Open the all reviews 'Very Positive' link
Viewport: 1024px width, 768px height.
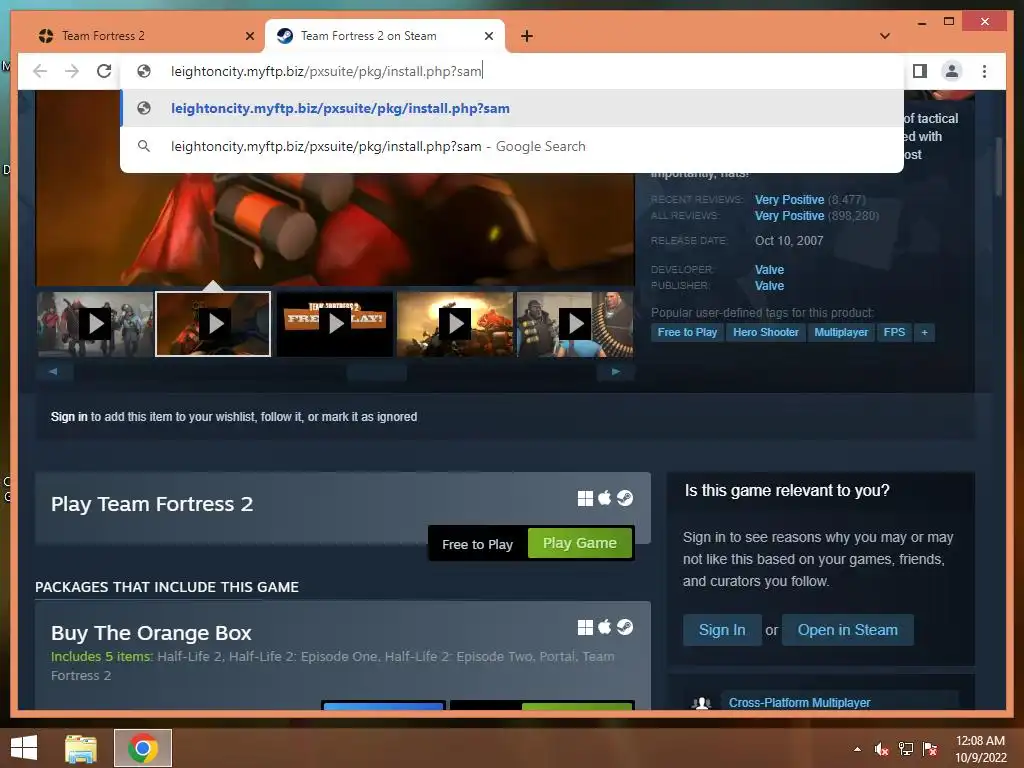click(789, 216)
